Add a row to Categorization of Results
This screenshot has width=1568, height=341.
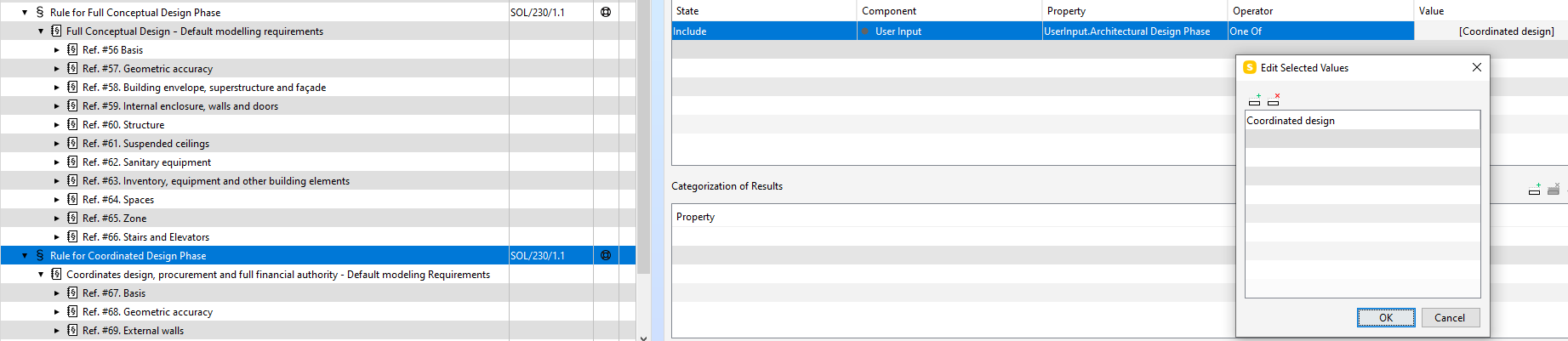1534,189
